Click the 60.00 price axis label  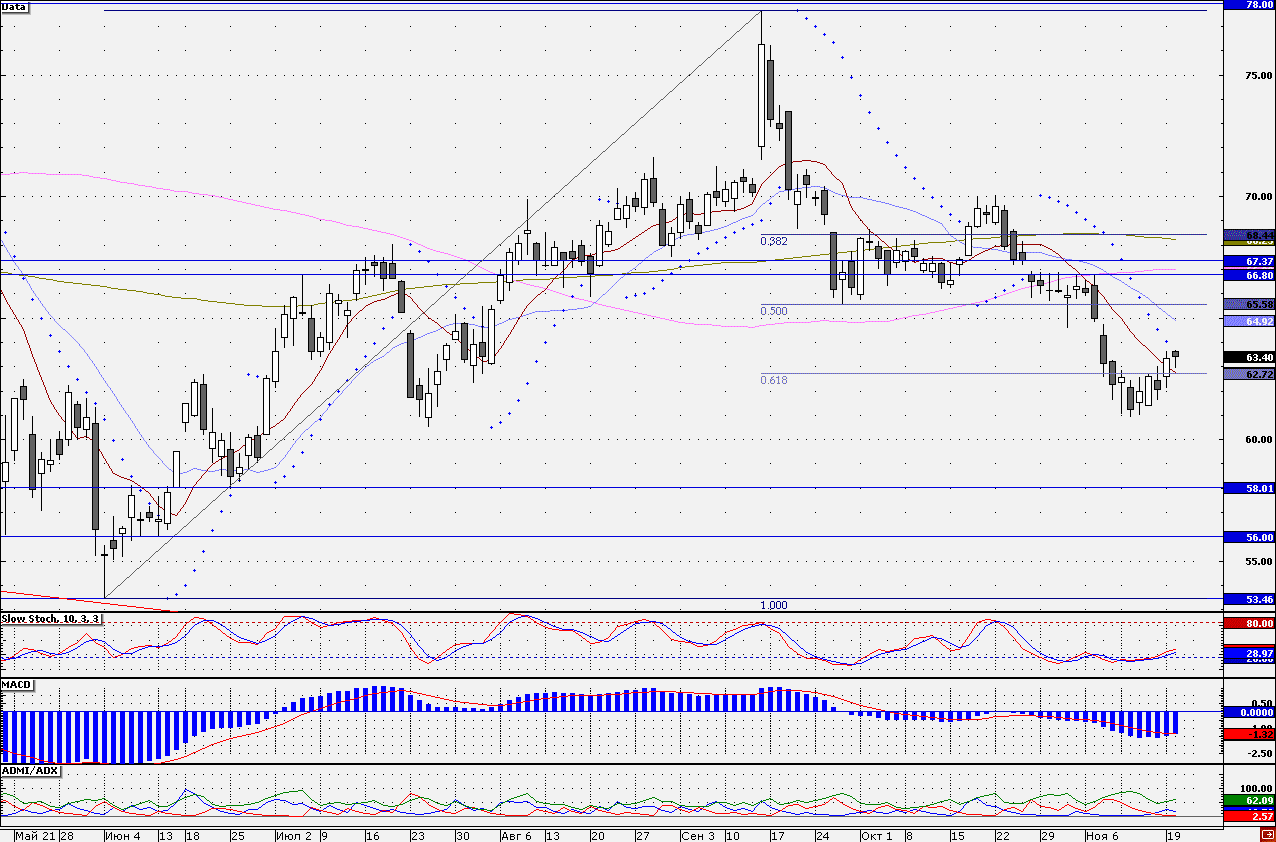coord(1259,440)
